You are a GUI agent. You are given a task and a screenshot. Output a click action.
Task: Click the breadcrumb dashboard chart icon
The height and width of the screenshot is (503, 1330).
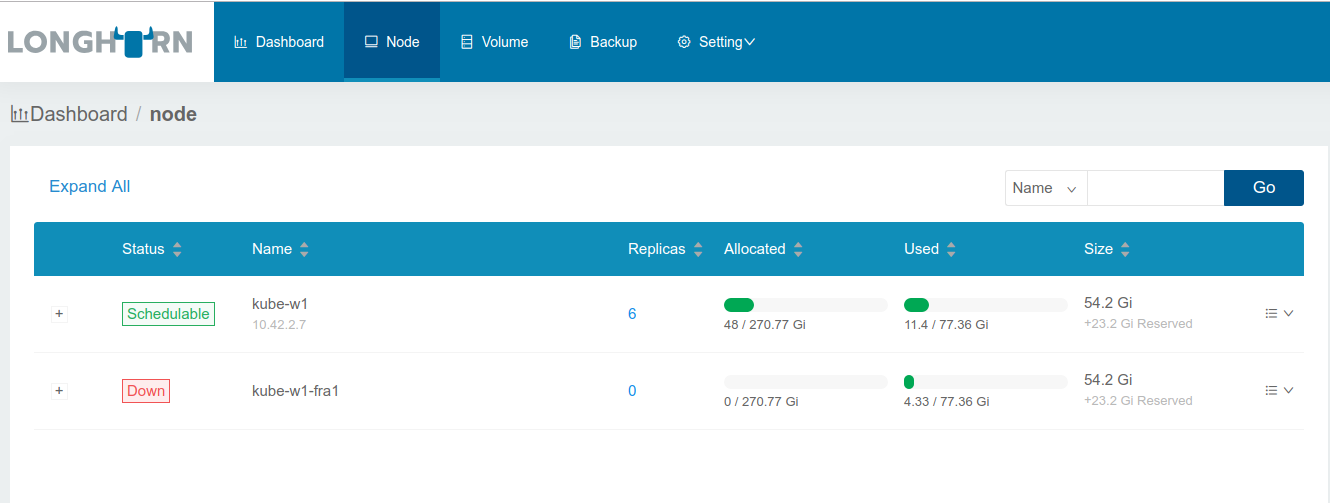[19, 114]
